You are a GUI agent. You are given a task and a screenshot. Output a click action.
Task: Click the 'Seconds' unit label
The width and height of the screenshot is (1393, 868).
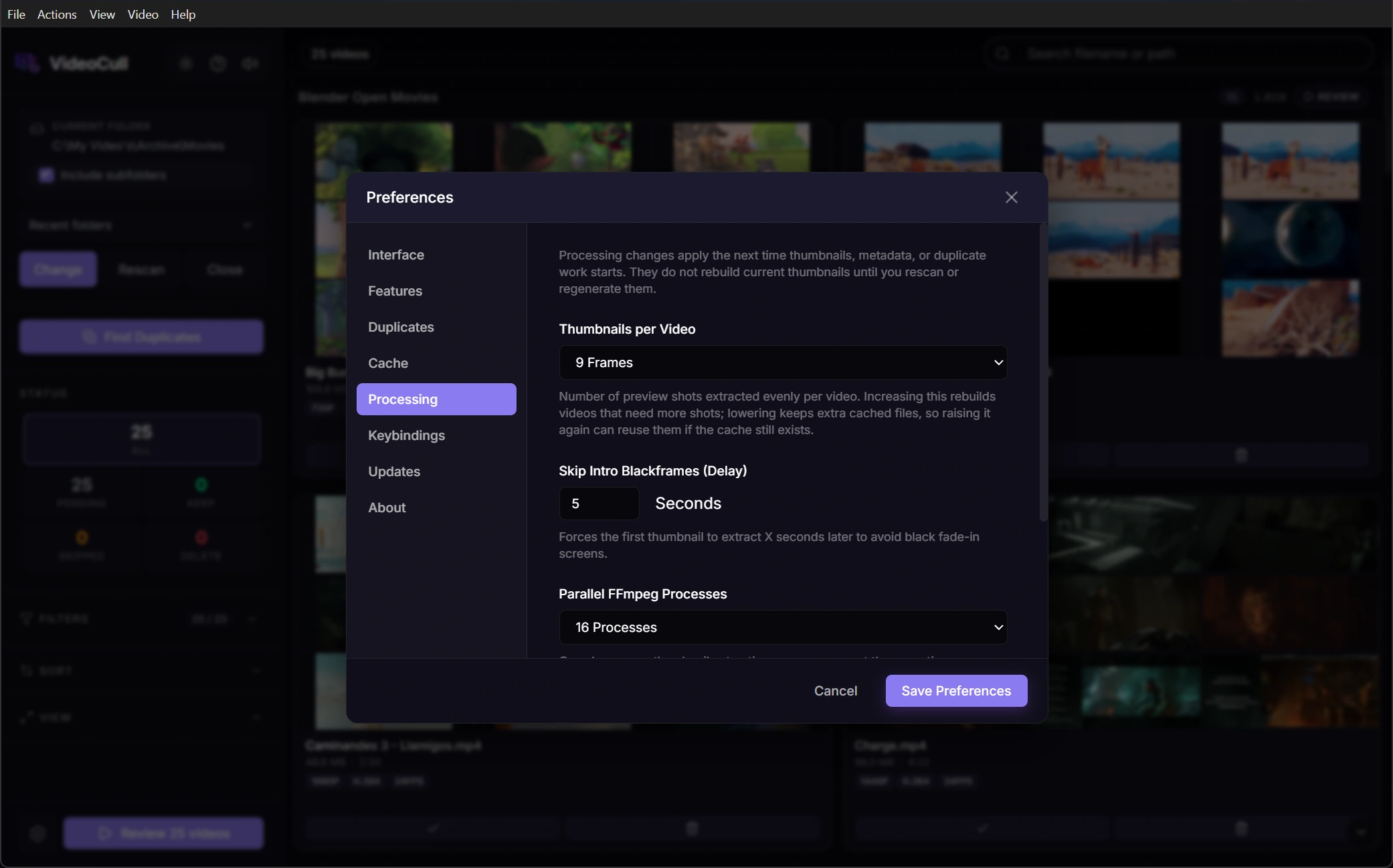(688, 504)
